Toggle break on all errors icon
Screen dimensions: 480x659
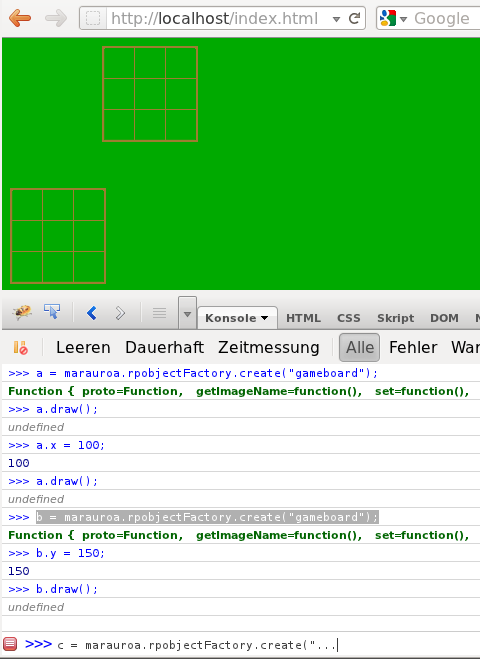(x=21, y=348)
